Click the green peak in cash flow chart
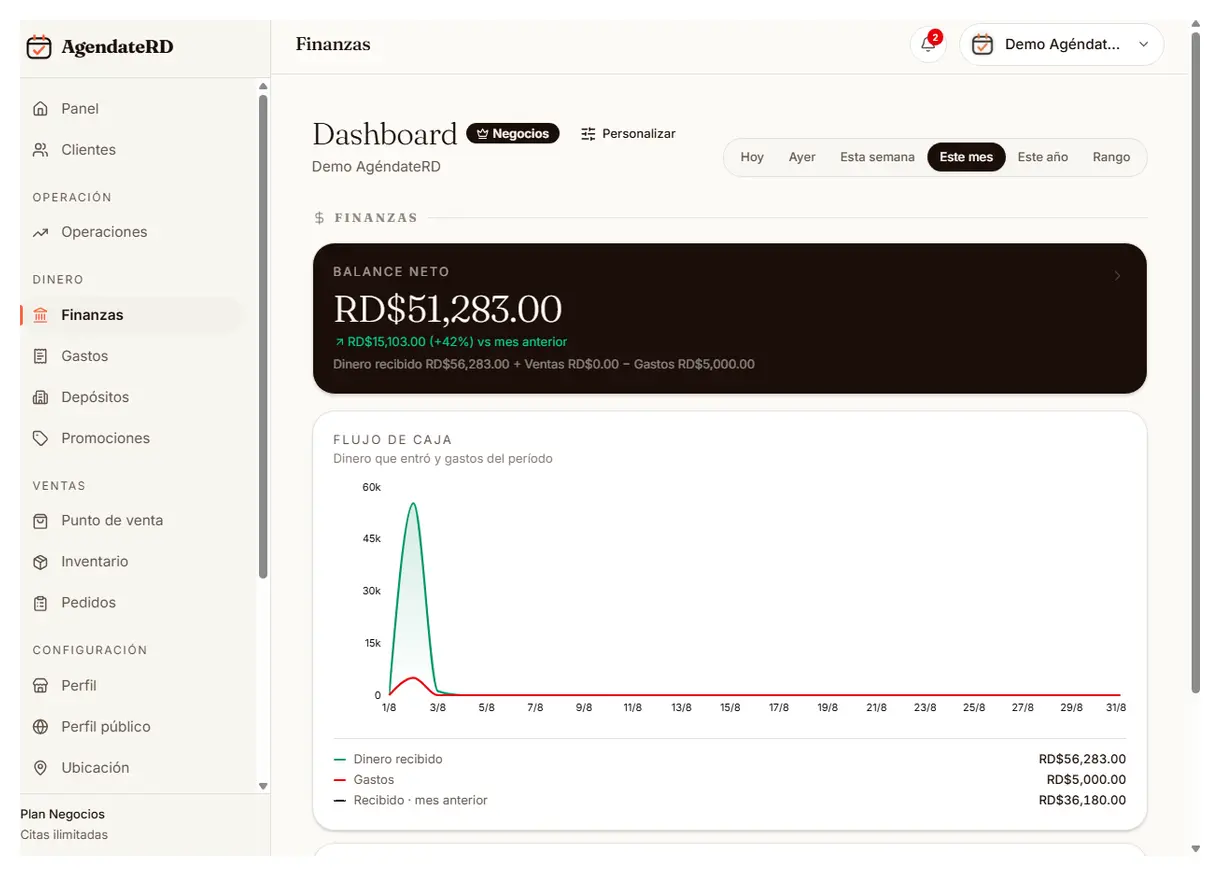This screenshot has width=1220, height=876. click(413, 504)
